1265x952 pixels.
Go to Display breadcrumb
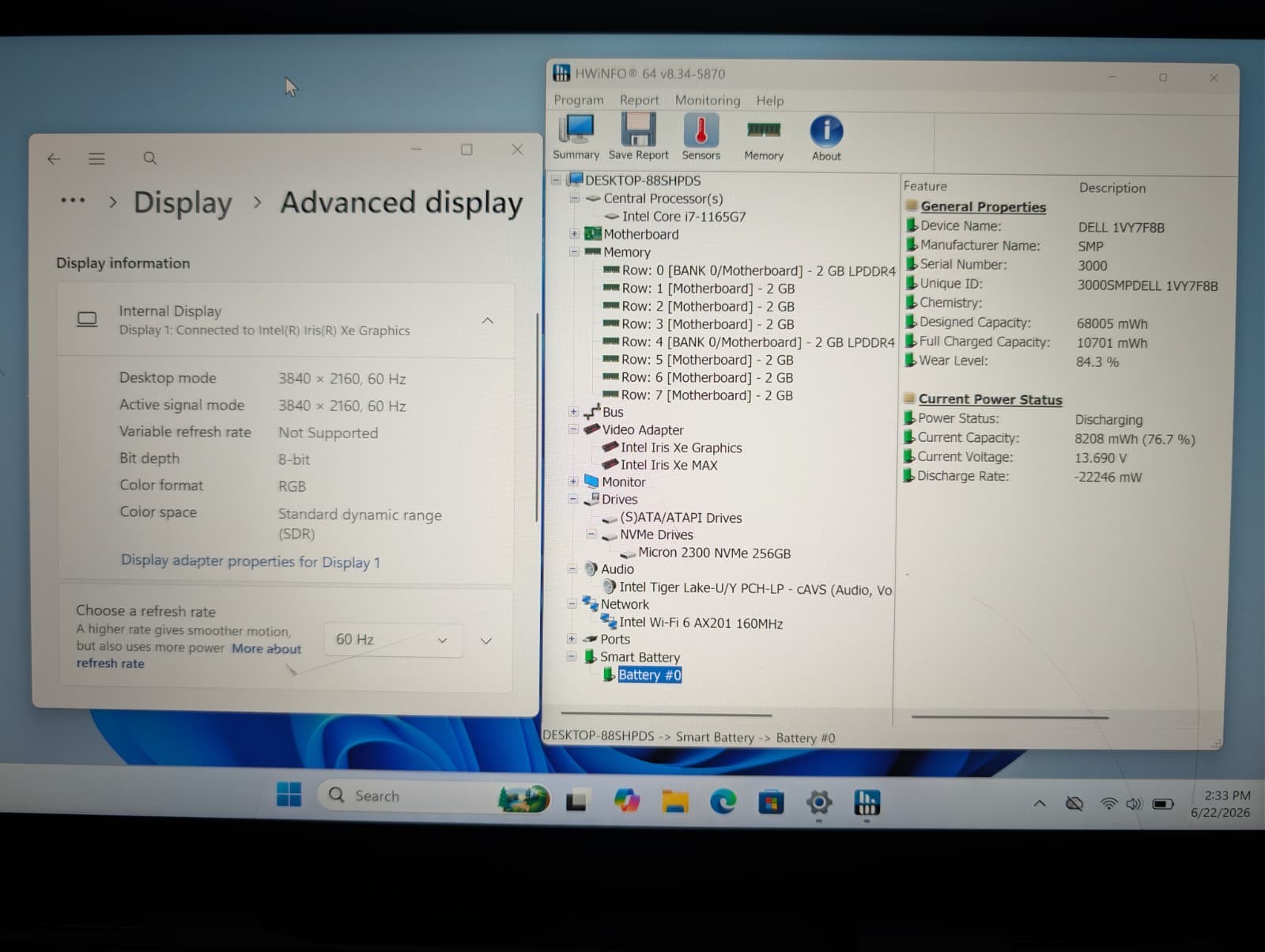[183, 202]
